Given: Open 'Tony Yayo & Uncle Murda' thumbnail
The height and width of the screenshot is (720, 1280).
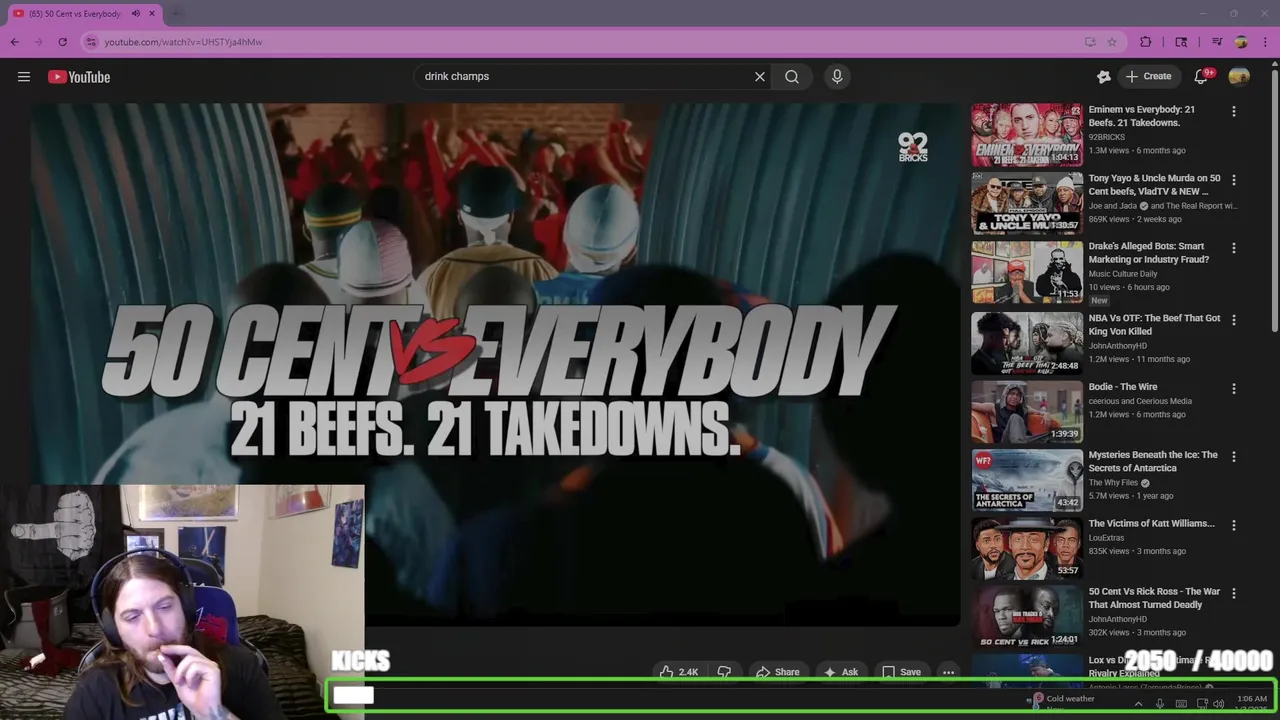Looking at the screenshot, I should pyautogui.click(x=1027, y=203).
